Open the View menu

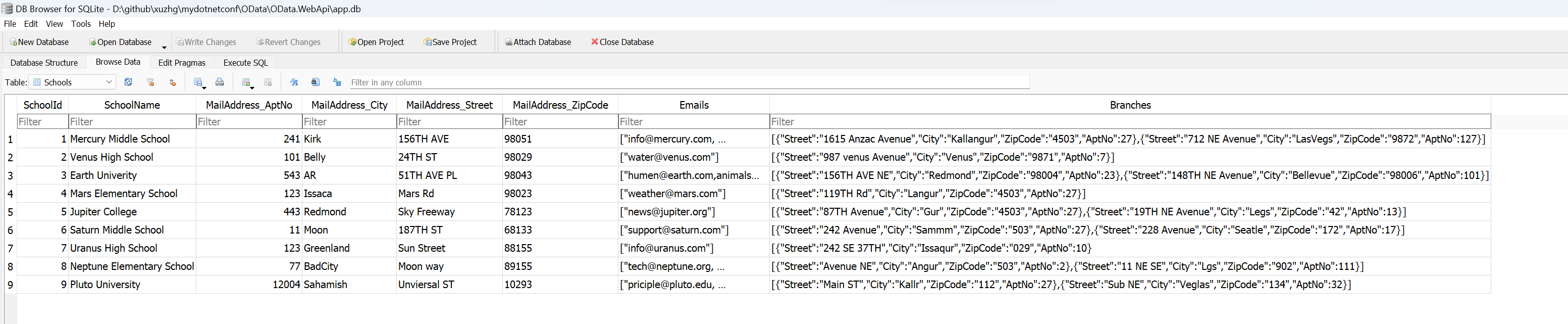click(54, 24)
